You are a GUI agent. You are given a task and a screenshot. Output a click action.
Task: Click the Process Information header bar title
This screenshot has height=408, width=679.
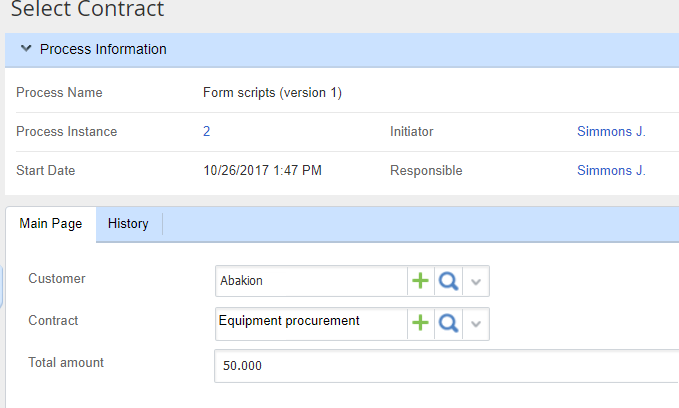click(103, 49)
